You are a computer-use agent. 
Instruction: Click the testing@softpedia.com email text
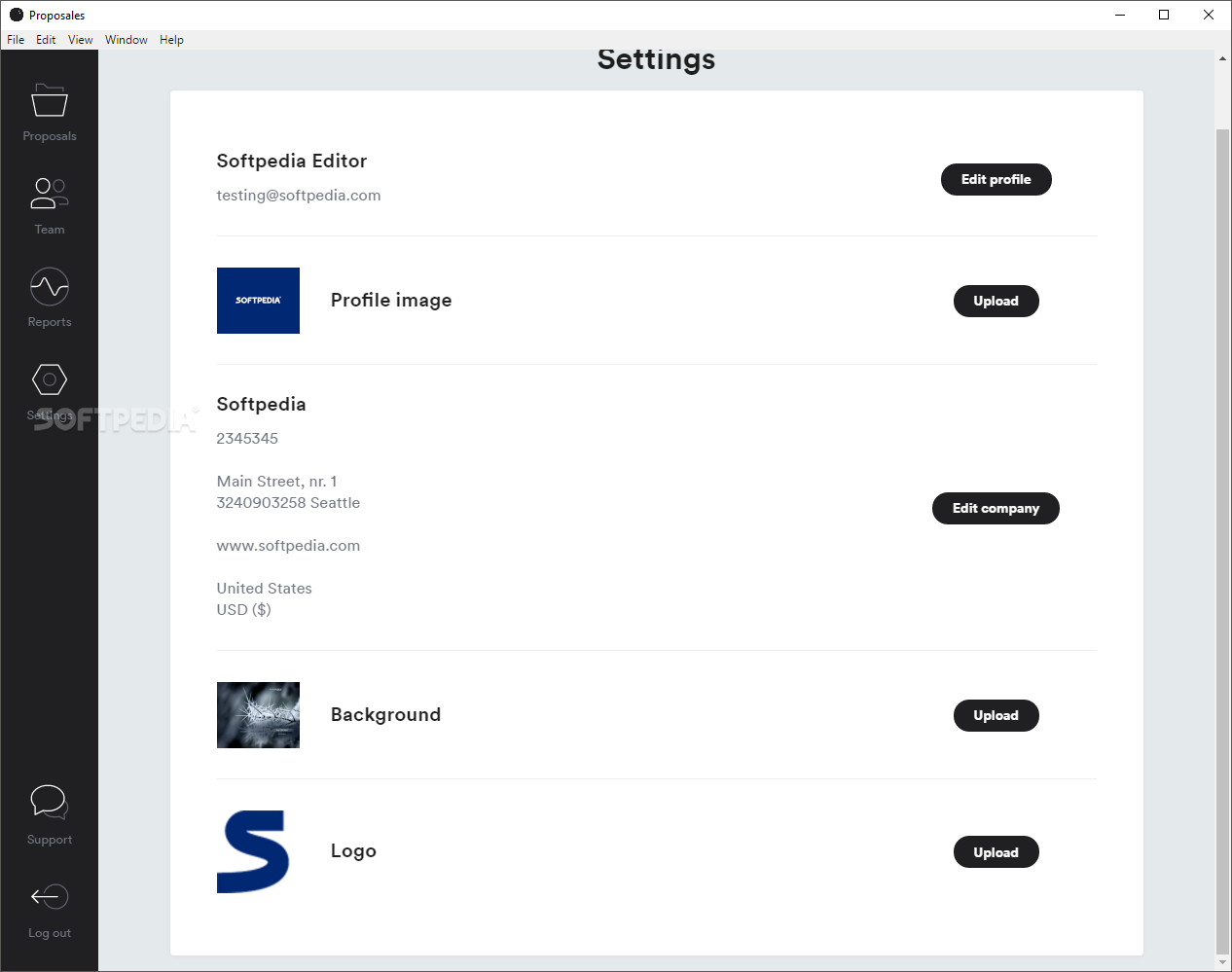pos(299,196)
